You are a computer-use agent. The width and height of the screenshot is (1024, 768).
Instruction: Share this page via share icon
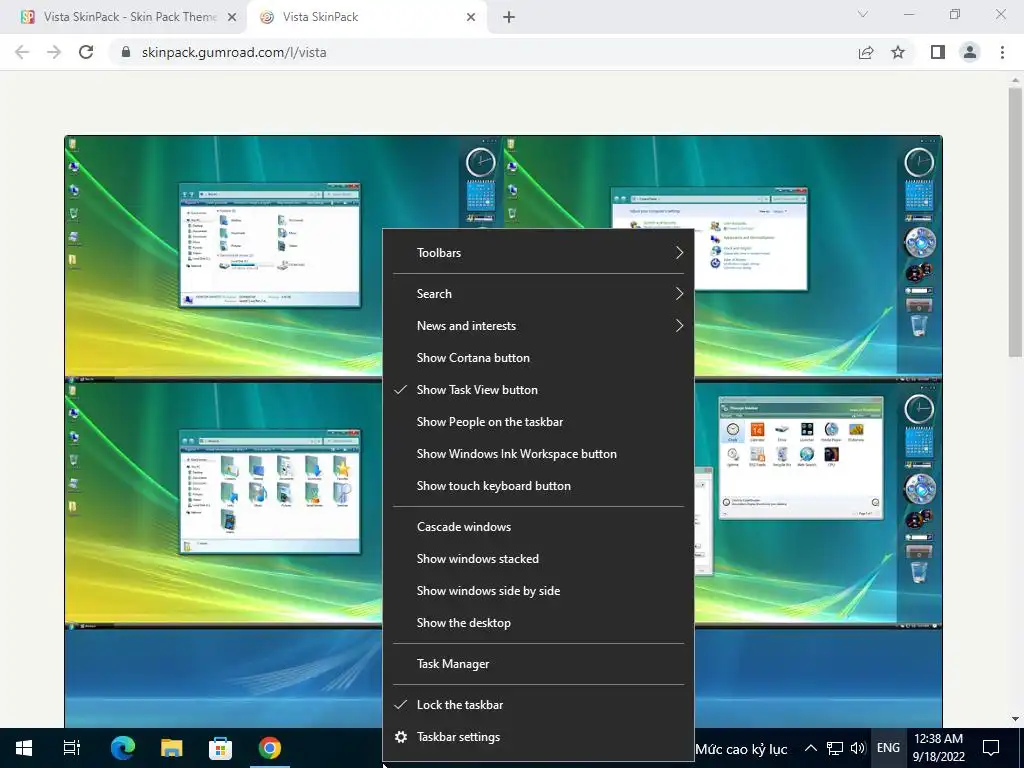pyautogui.click(x=866, y=52)
